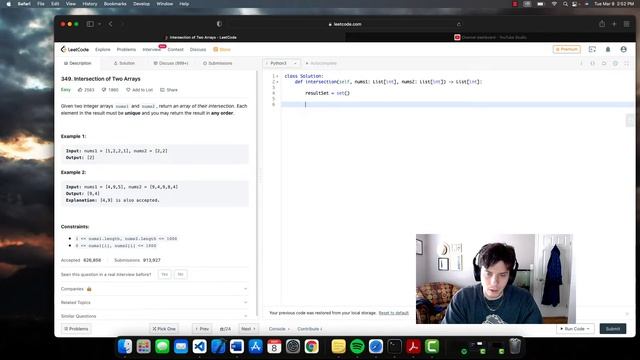Open the Bookmarks menu in macOS menu bar
This screenshot has height=360, width=640.
click(115, 4)
